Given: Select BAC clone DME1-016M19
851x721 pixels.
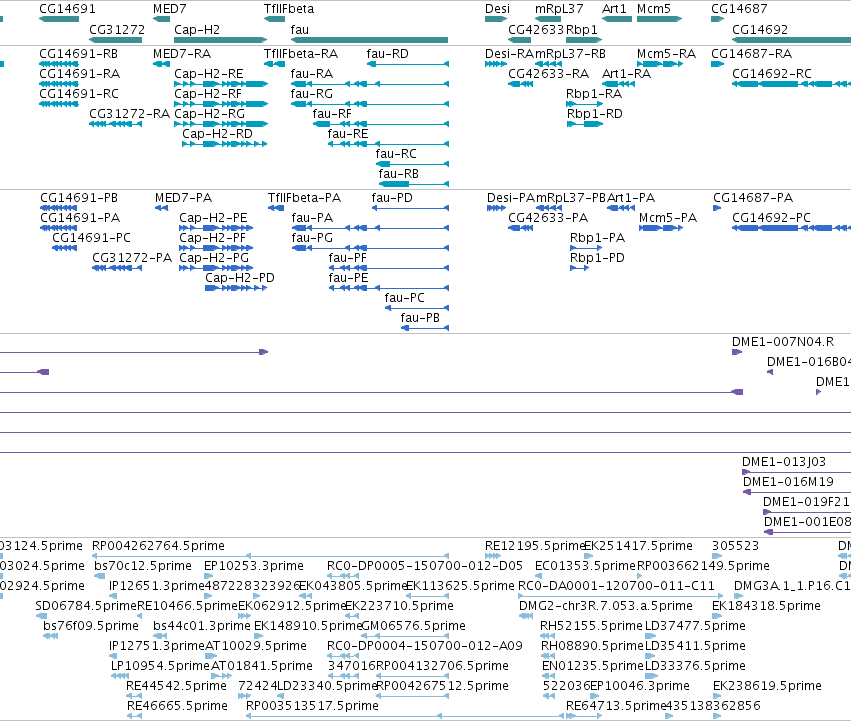Looking at the screenshot, I should (x=797, y=492).
